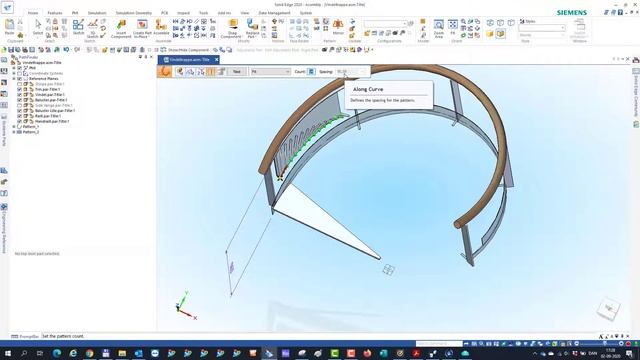
Task: Open the quick access toolbar customize arrow
Action: click(x=372, y=50)
